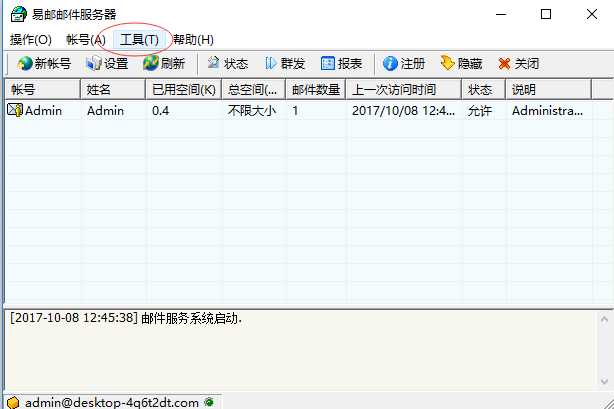Click the log panel scroll down arrow
614x409 pixels.
[x=604, y=381]
